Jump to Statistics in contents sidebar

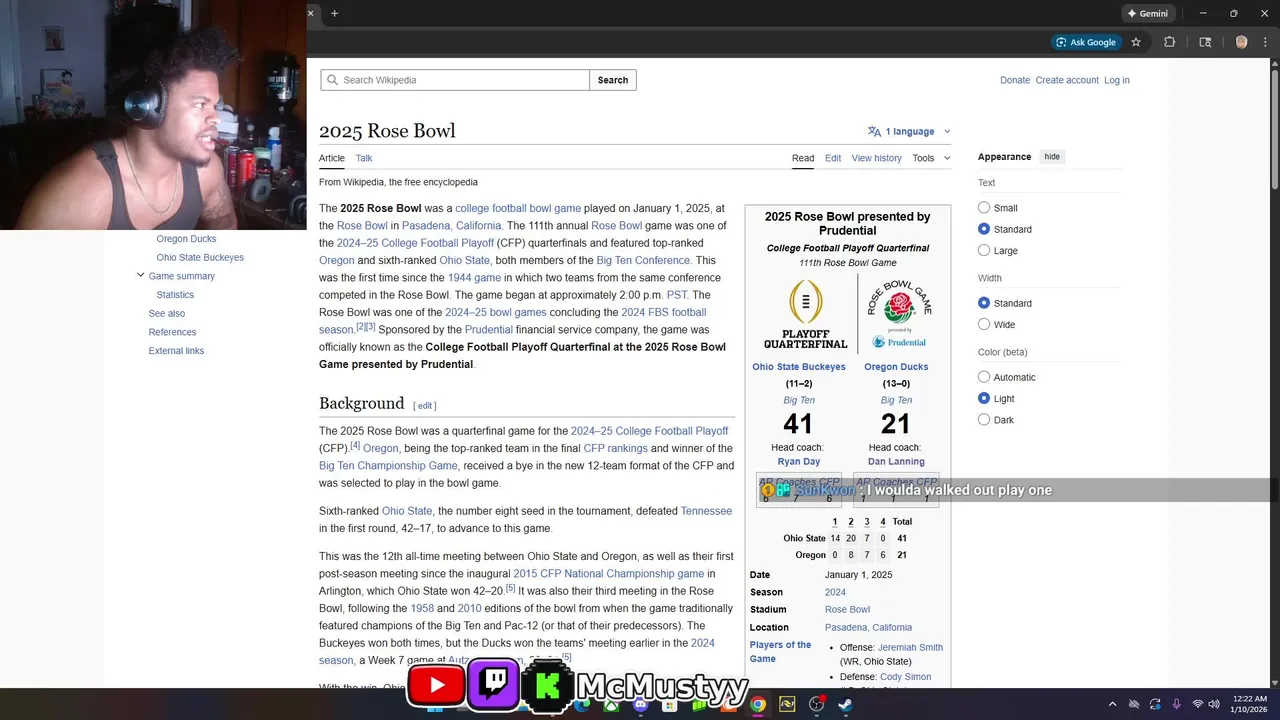(175, 295)
